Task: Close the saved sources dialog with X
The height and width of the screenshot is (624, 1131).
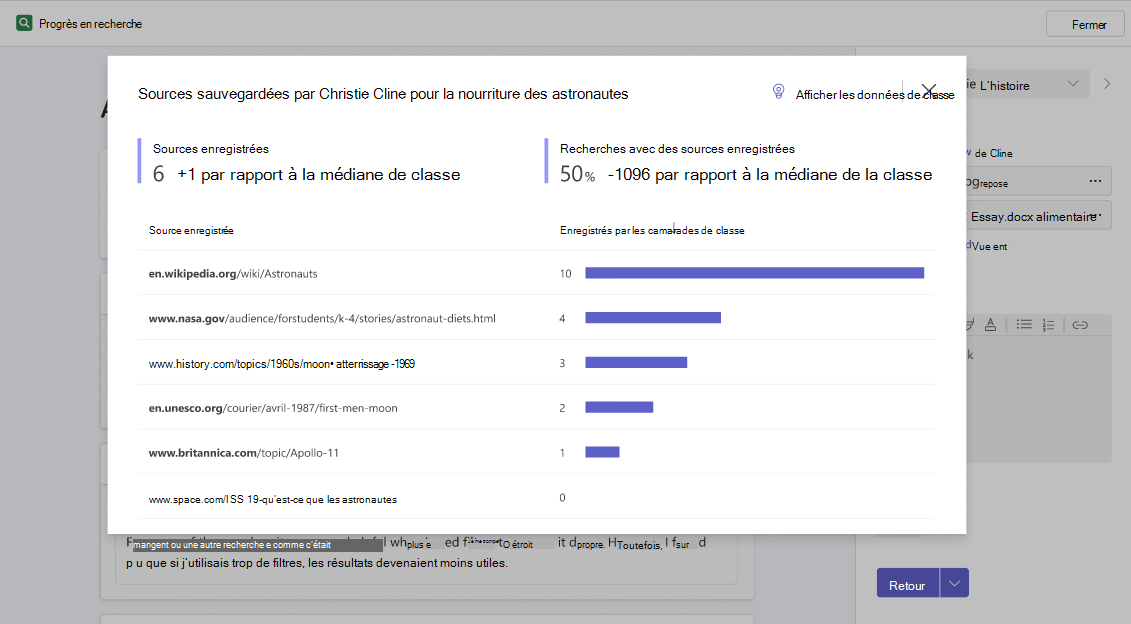Action: [x=929, y=91]
